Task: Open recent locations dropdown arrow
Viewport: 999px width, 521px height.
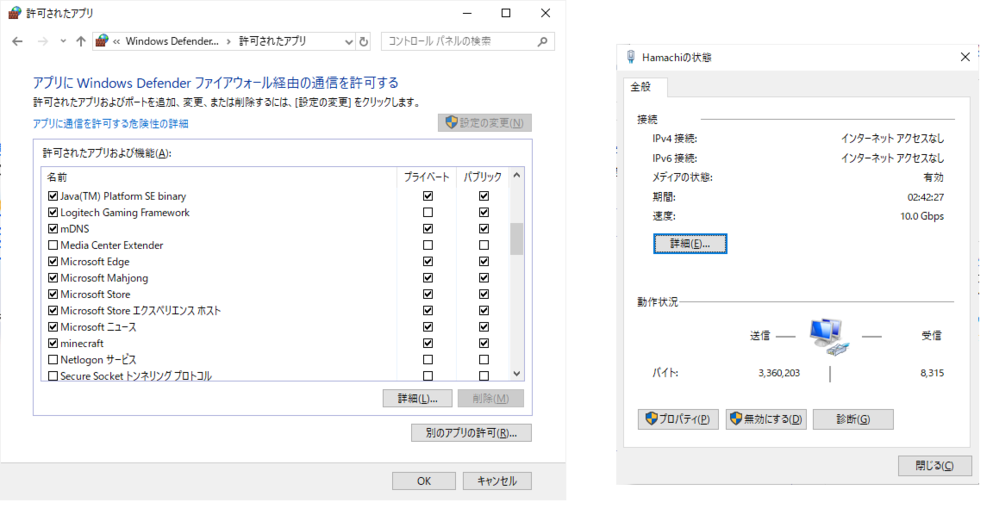Action: click(62, 41)
